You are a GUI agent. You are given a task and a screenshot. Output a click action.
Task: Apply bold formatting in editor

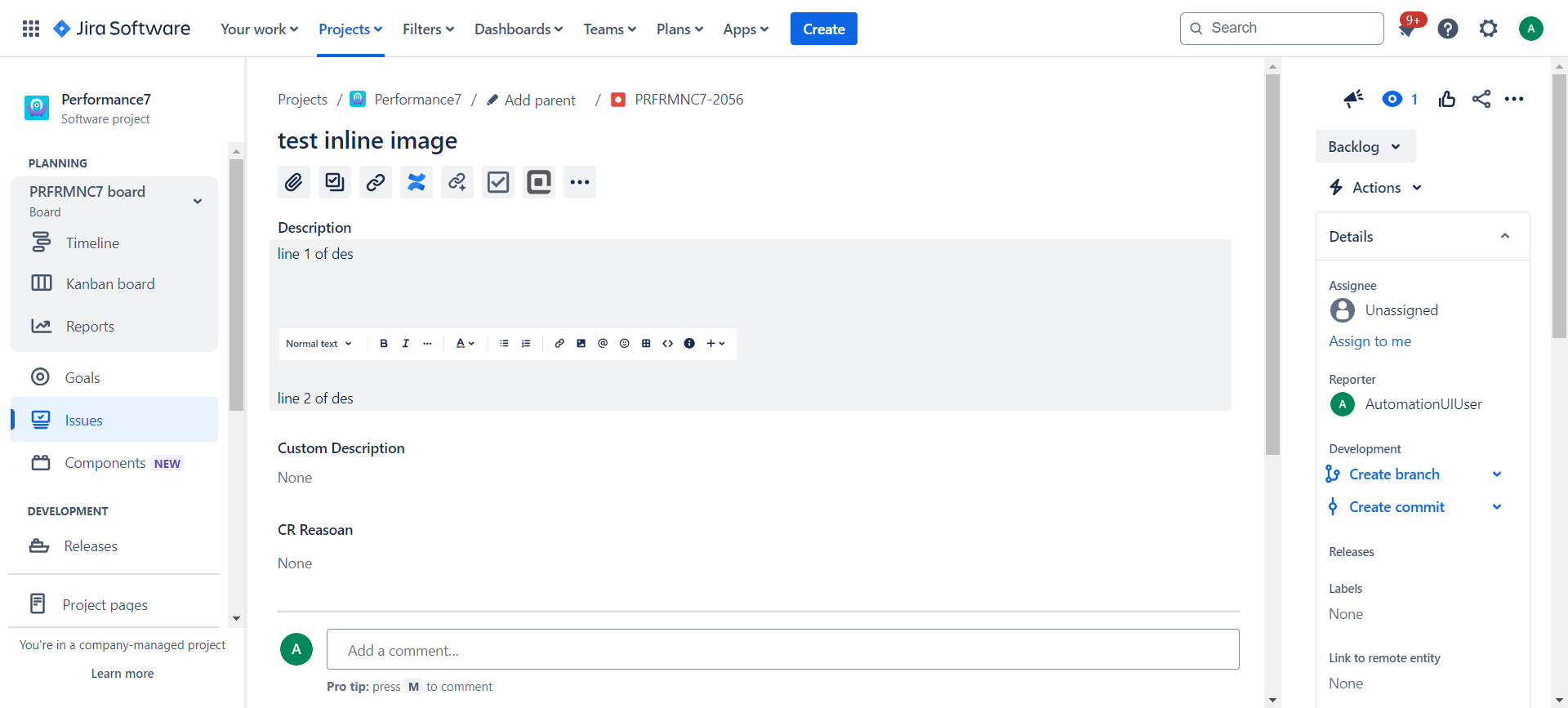pyautogui.click(x=384, y=344)
